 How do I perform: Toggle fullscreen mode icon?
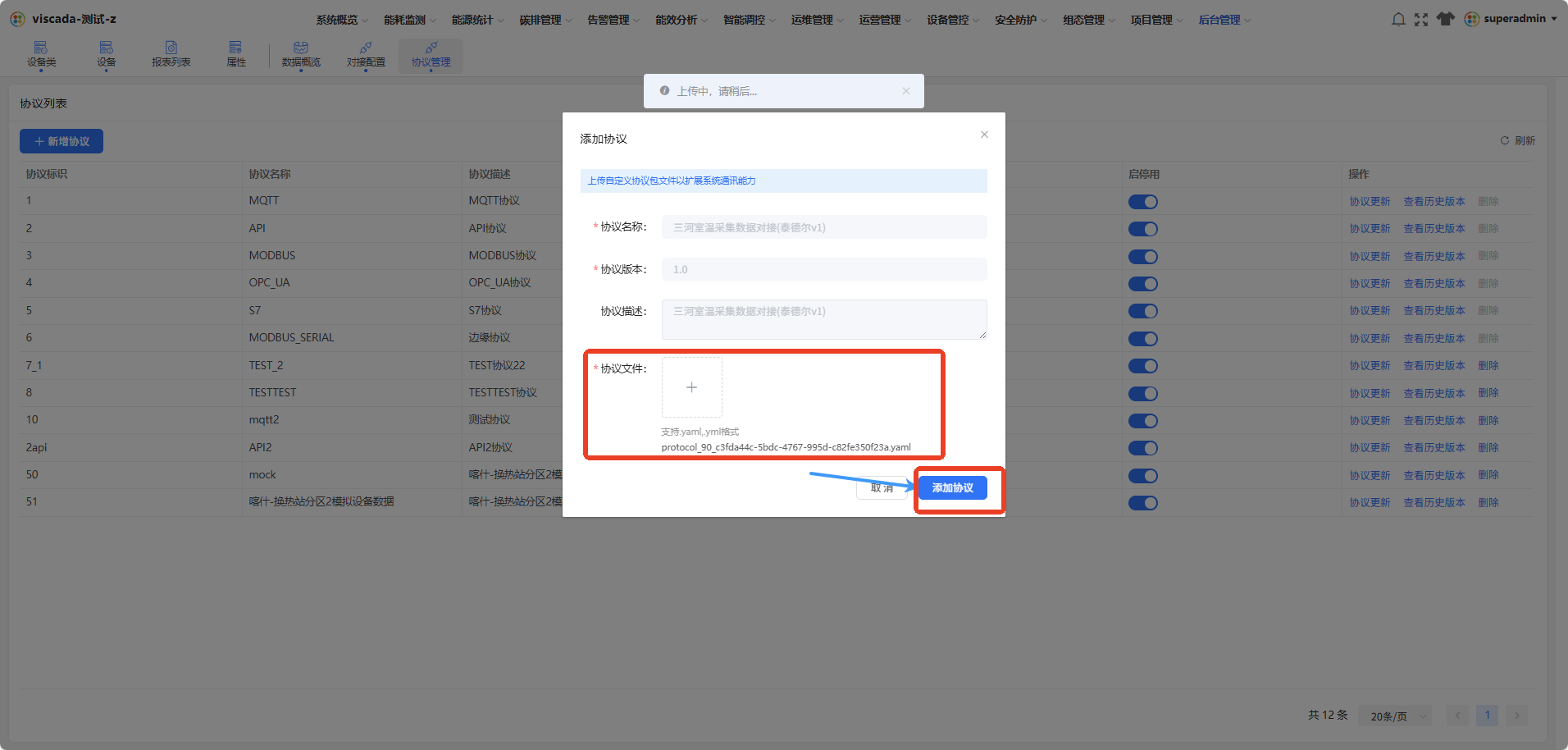tap(1421, 19)
